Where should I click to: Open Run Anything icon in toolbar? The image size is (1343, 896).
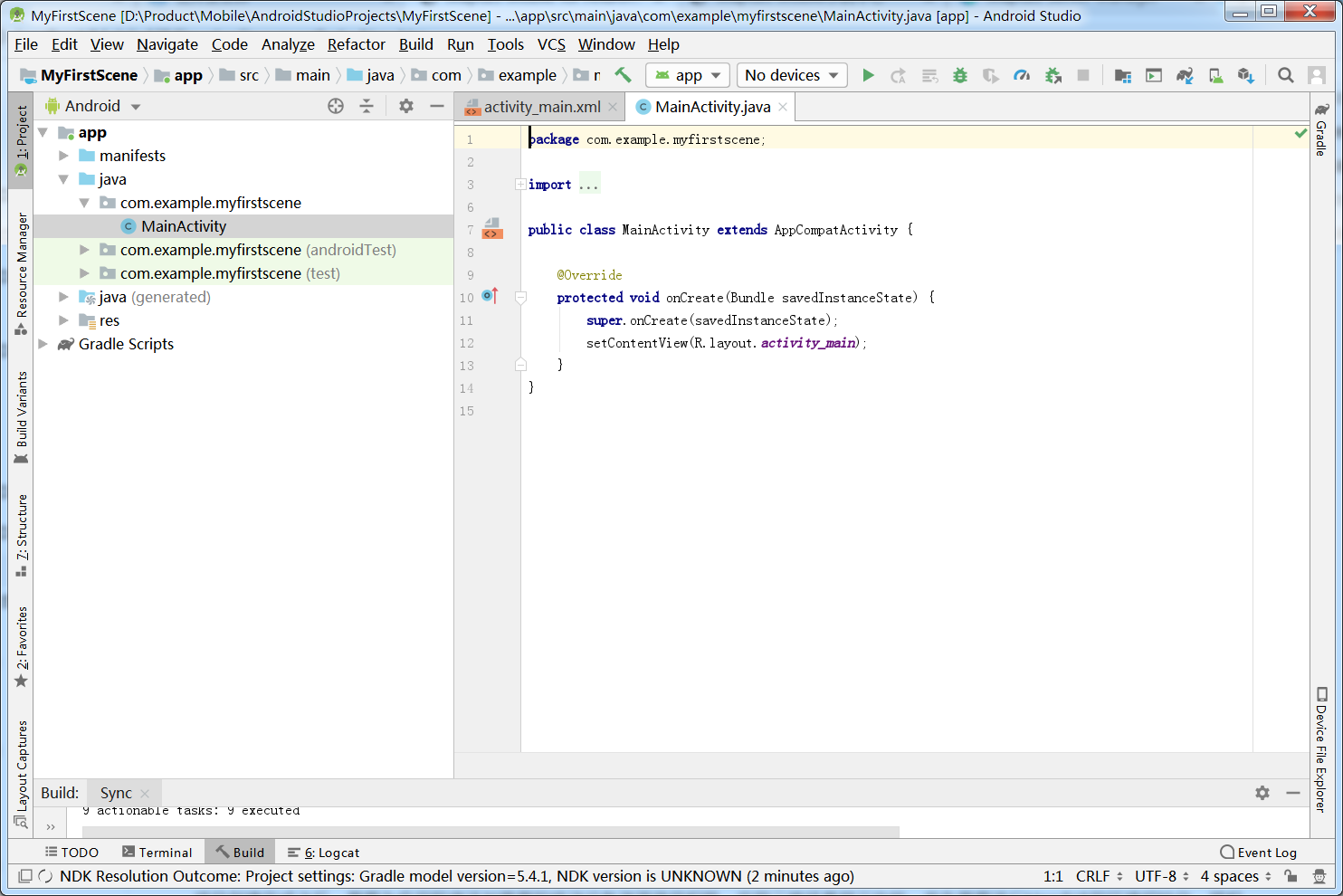click(x=1154, y=75)
